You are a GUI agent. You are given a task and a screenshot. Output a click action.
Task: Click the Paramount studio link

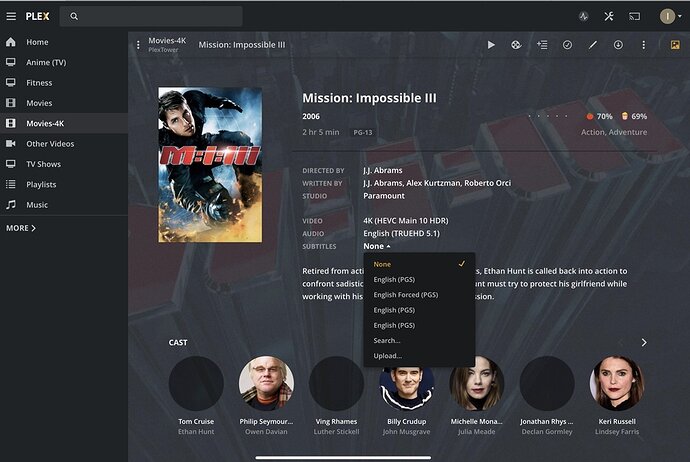coord(384,196)
